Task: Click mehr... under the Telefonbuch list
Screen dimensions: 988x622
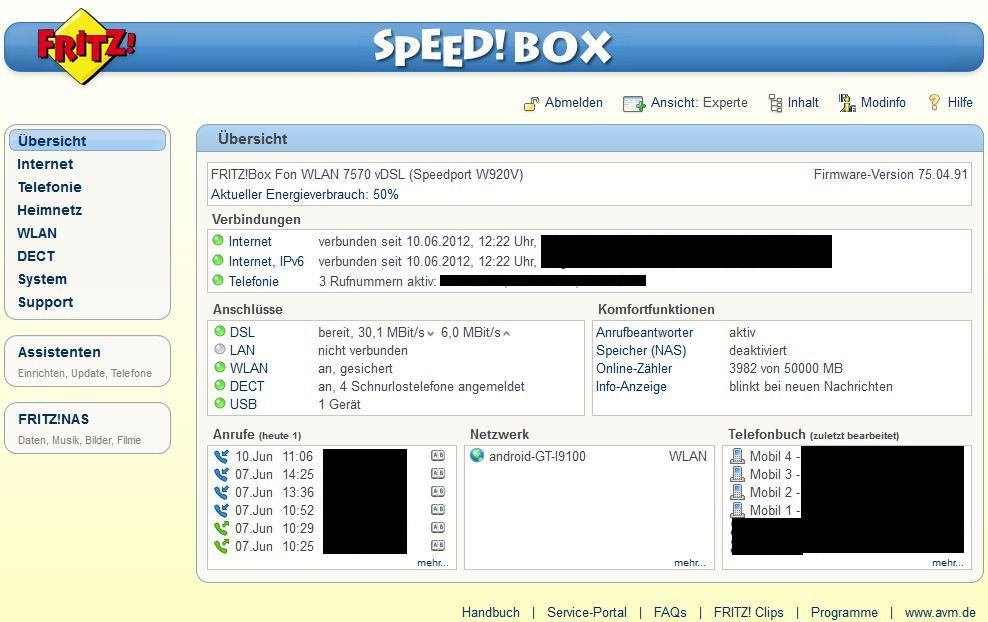Action: (x=948, y=563)
